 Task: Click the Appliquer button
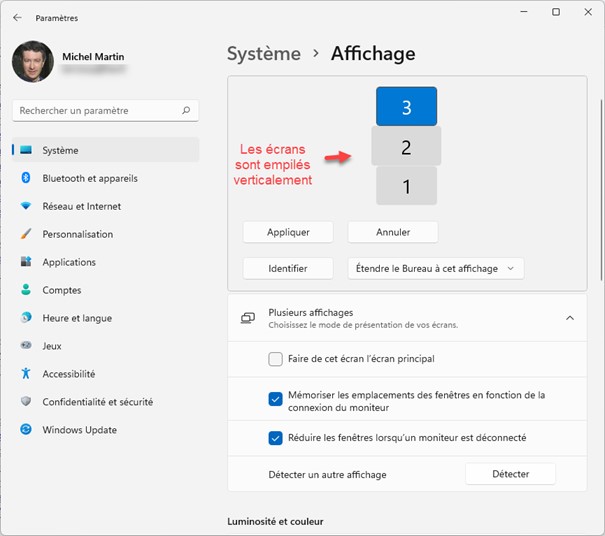point(288,232)
